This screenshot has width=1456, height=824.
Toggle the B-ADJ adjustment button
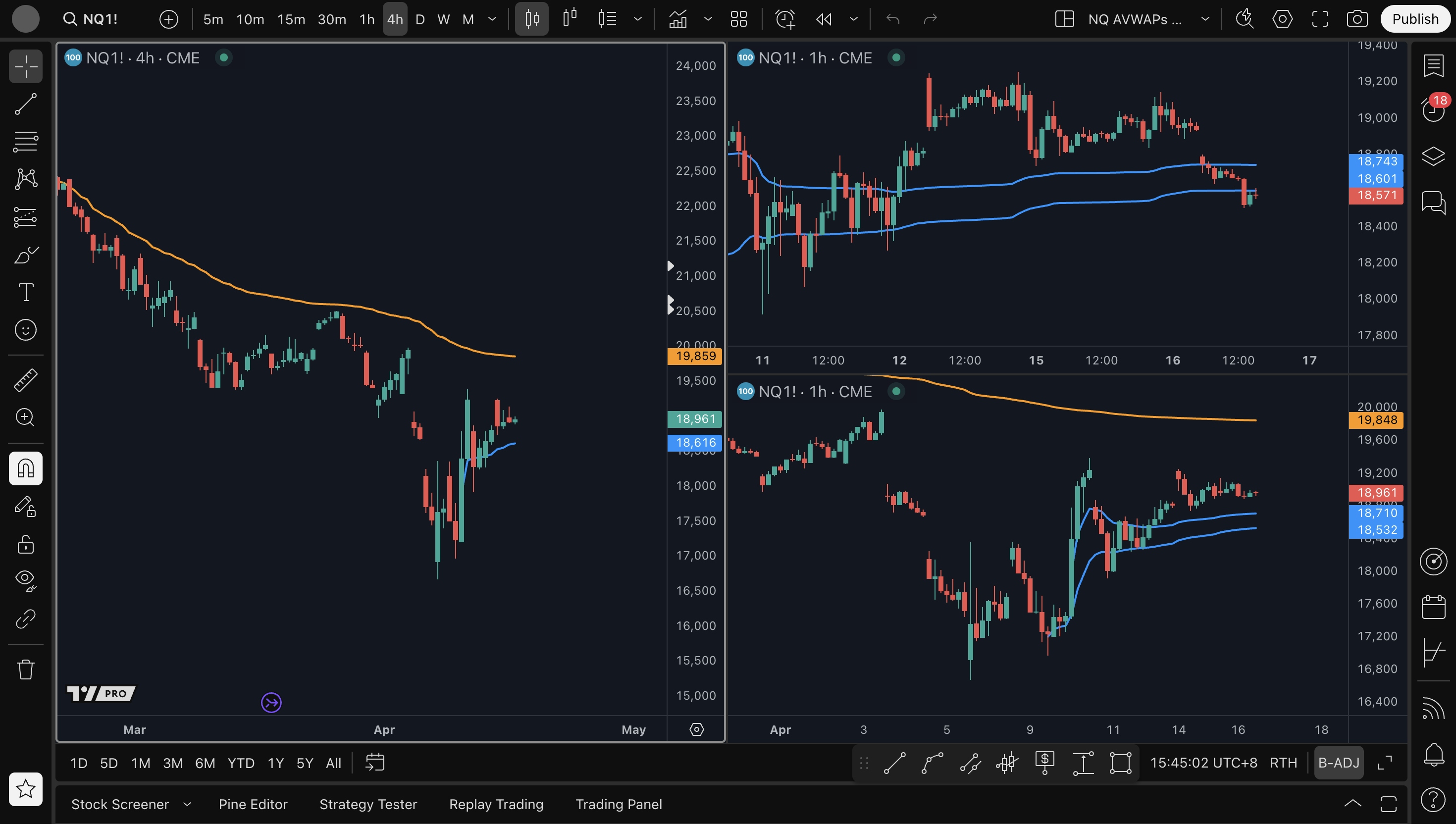(1338, 763)
